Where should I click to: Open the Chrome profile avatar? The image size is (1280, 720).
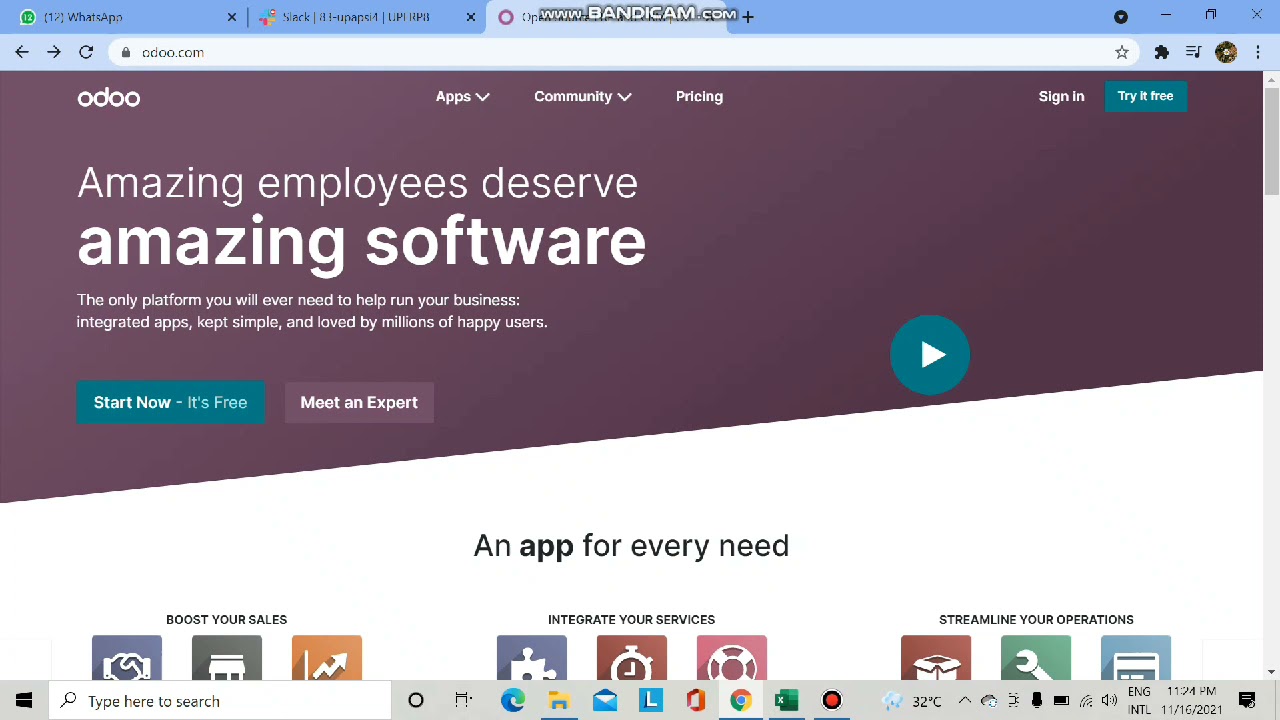(1226, 52)
